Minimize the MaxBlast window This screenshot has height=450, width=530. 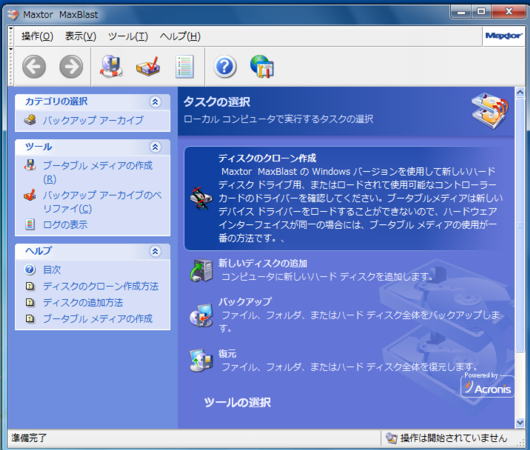461,12
